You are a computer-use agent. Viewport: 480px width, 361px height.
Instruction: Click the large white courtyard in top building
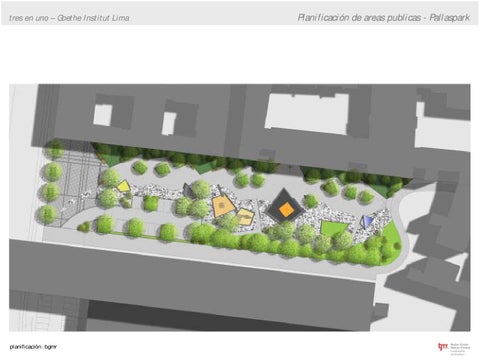(307, 113)
